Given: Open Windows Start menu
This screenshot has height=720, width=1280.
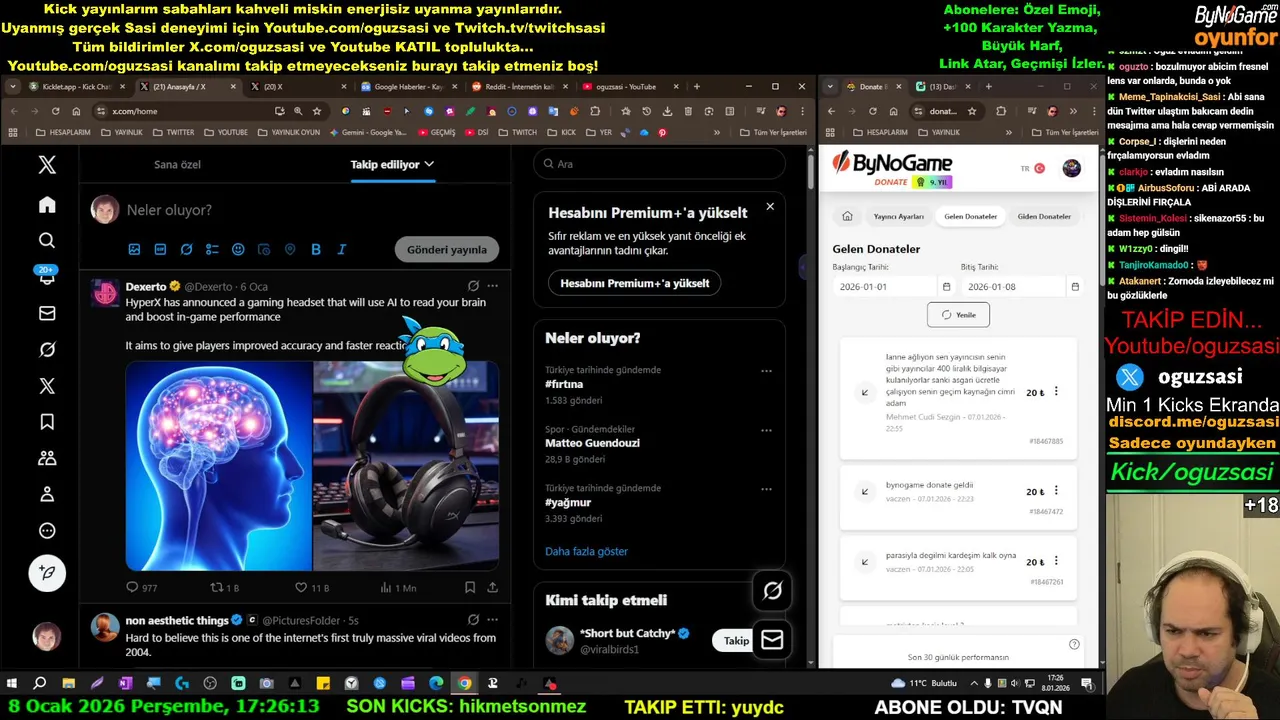Looking at the screenshot, I should click(12, 684).
